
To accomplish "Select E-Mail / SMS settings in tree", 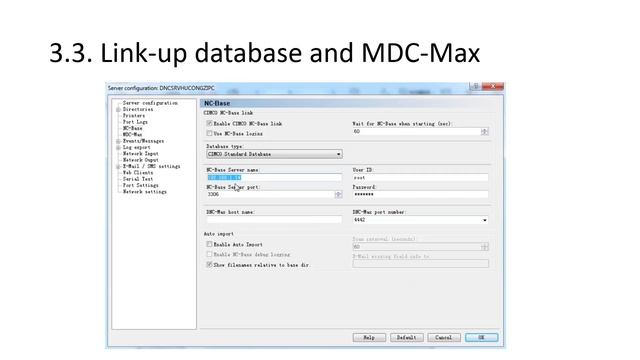I will click(151, 167).
